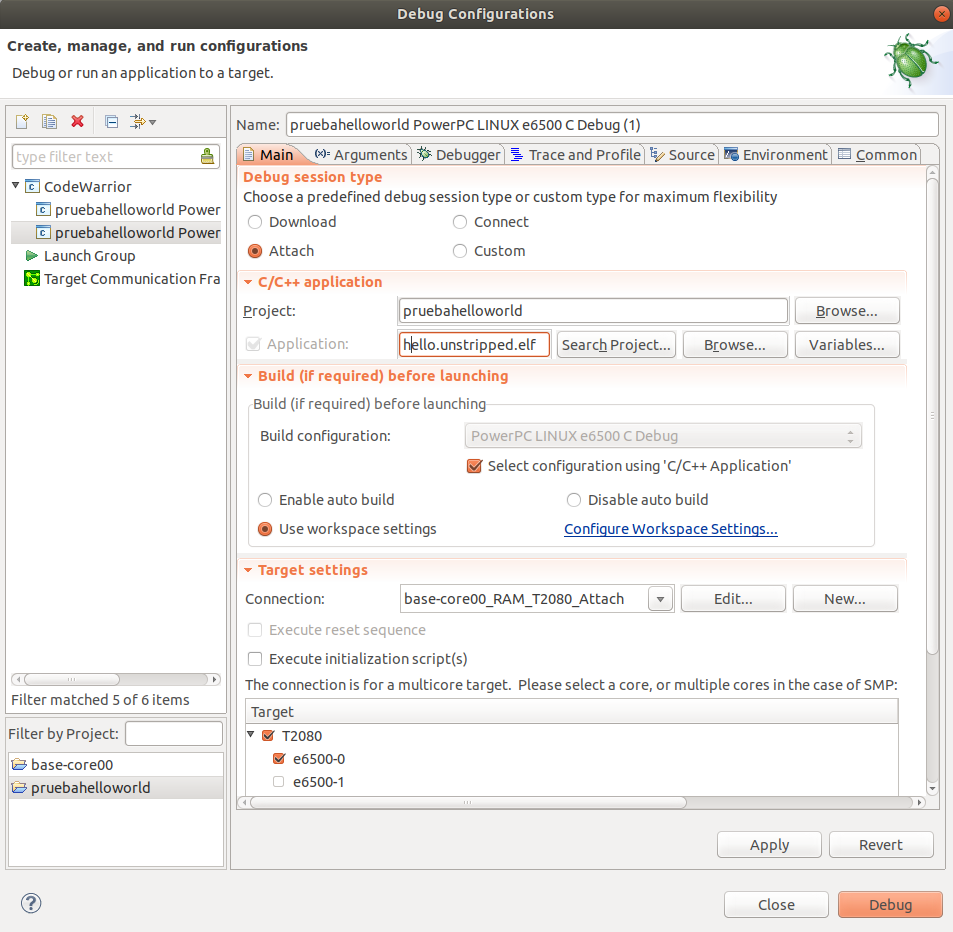Switch to the Environment tab
953x932 pixels.
tap(776, 155)
